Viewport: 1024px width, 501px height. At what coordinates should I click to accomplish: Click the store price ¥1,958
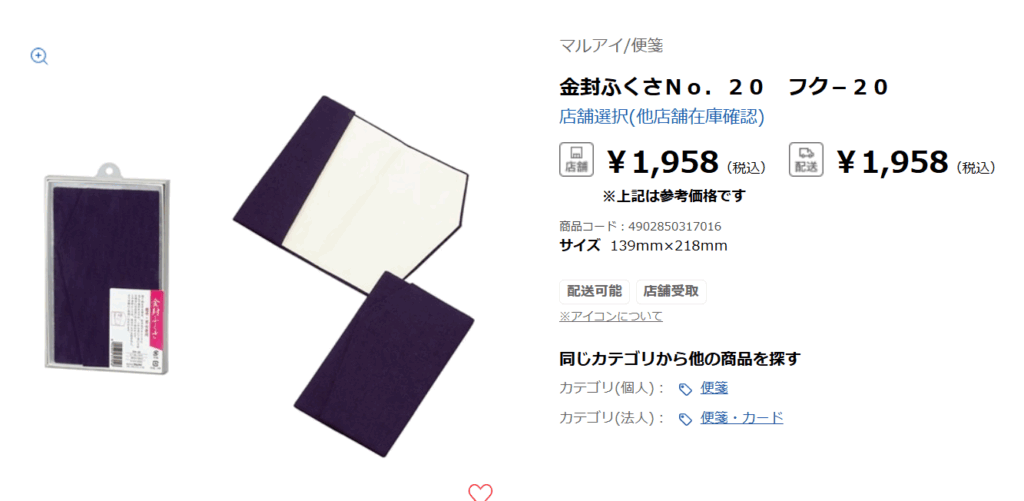tap(686, 163)
